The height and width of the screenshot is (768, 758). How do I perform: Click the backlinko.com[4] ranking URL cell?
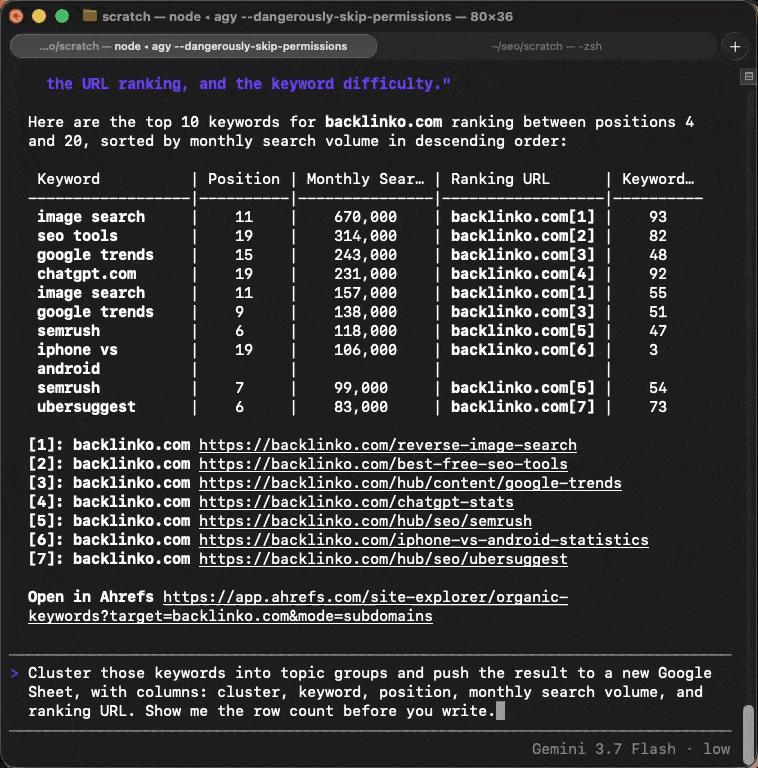point(522,274)
